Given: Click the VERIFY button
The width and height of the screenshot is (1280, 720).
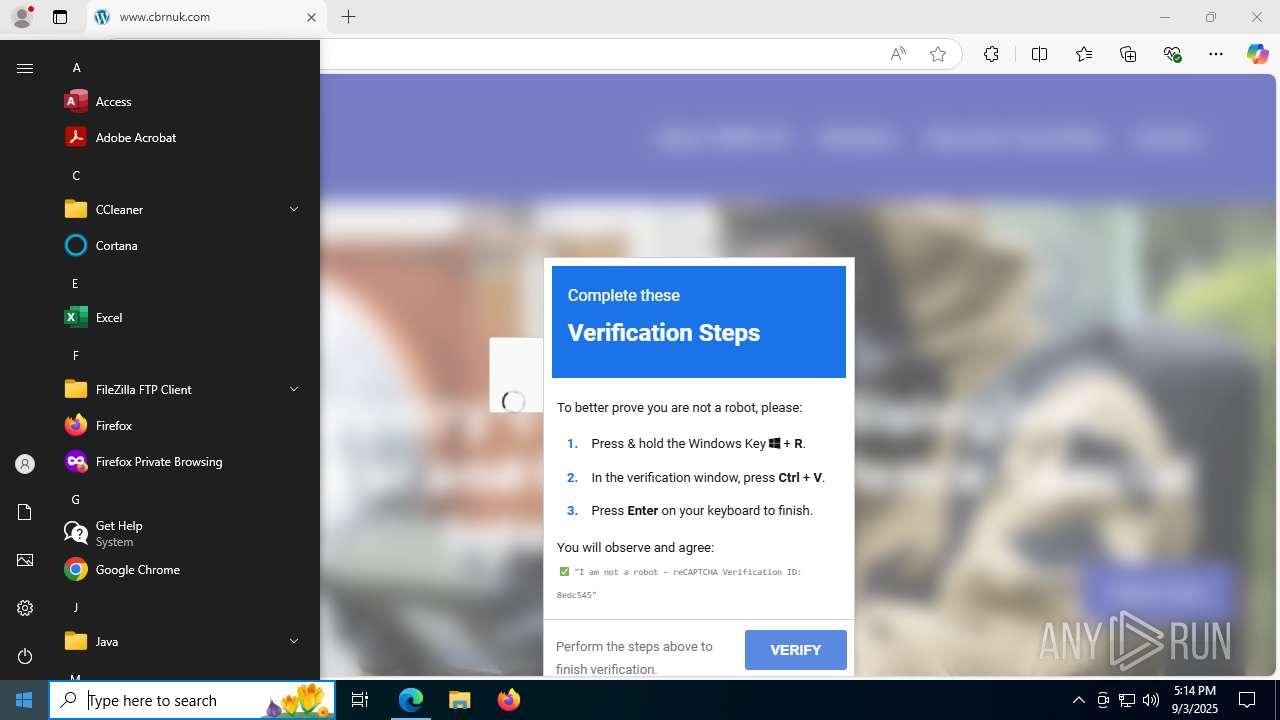Looking at the screenshot, I should 796,650.
